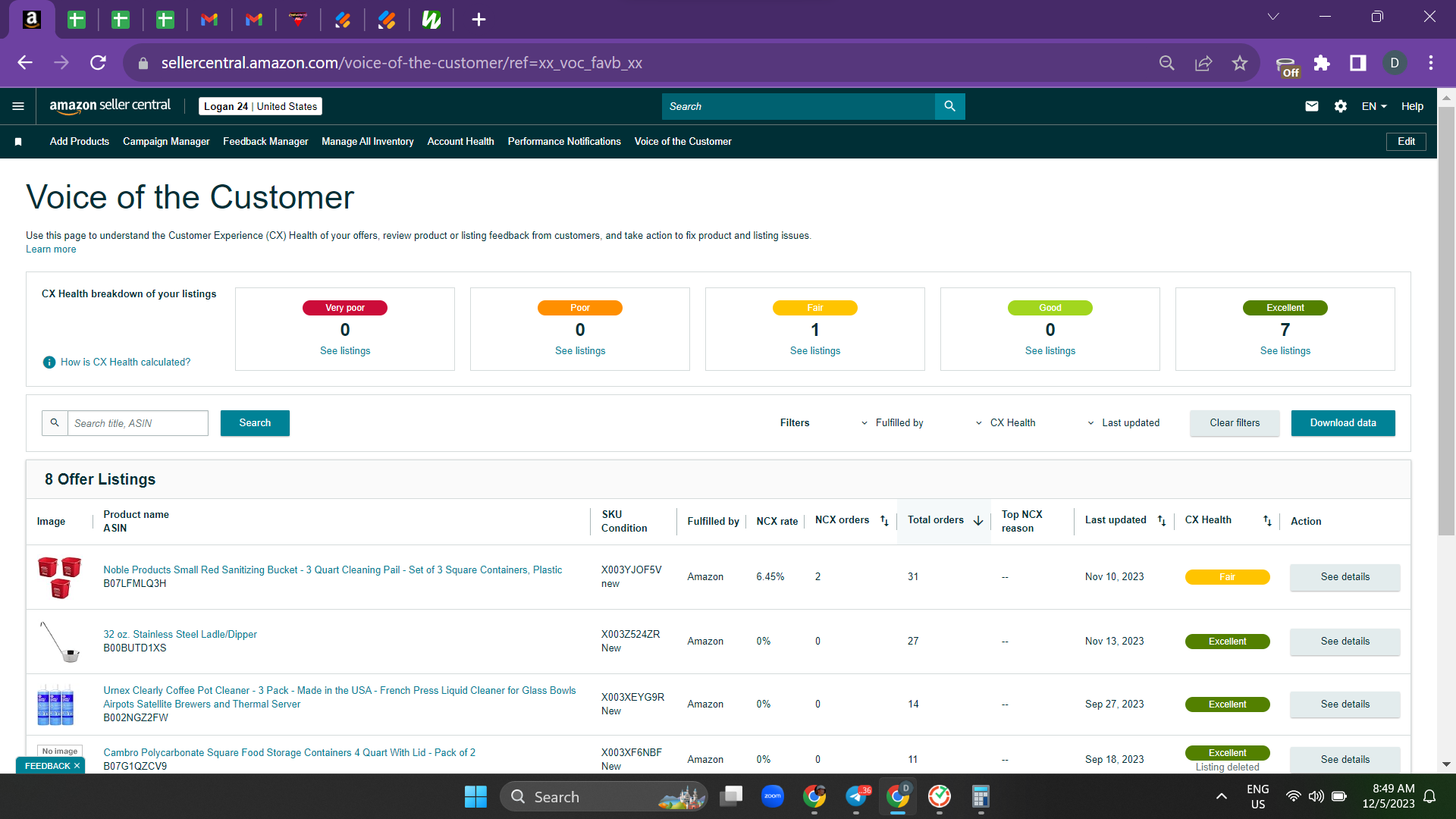Image resolution: width=1456 pixels, height=819 pixels.
Task: Open the Windows Start menu
Action: (475, 796)
